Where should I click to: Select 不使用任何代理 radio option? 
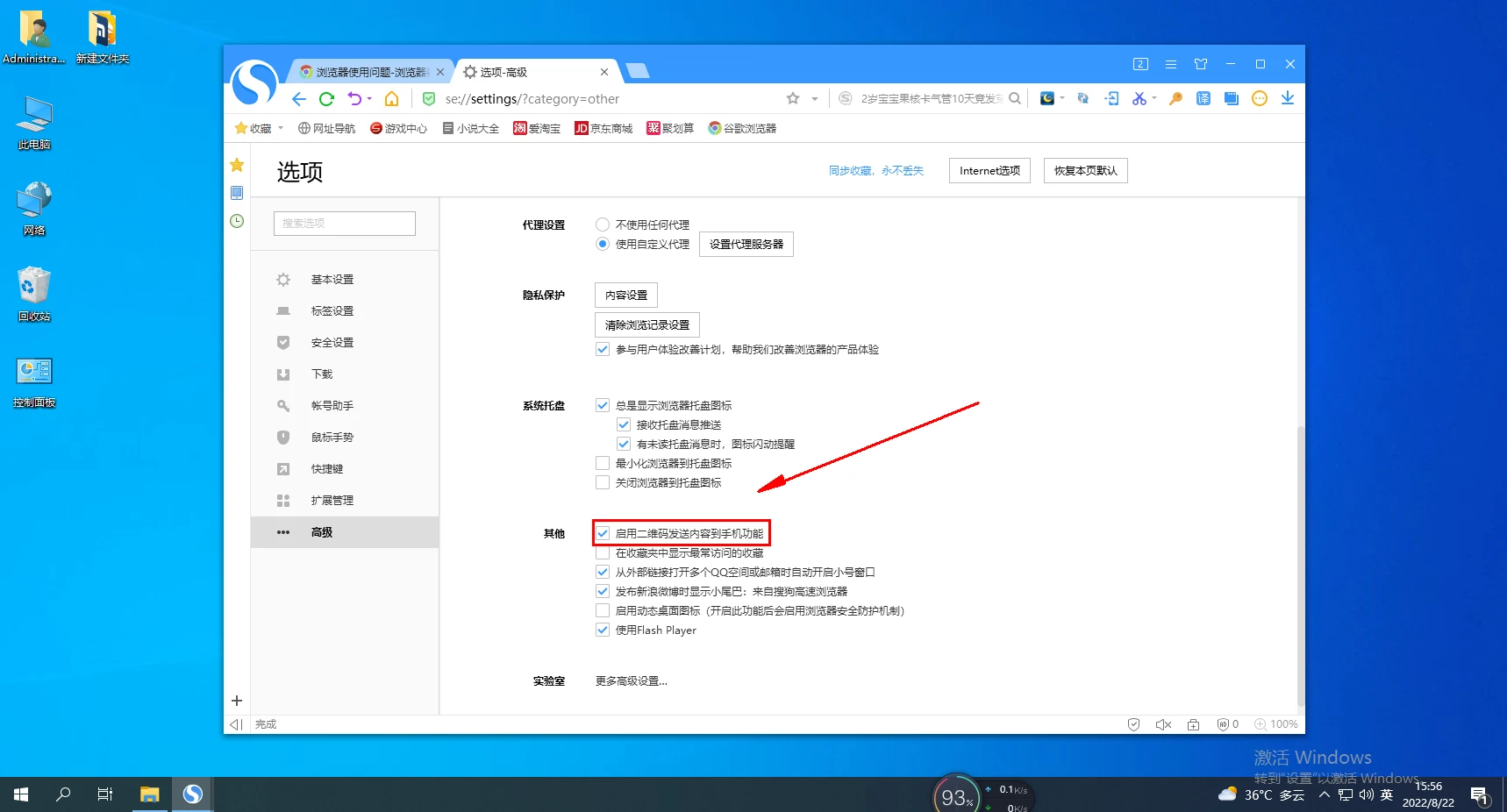[603, 224]
